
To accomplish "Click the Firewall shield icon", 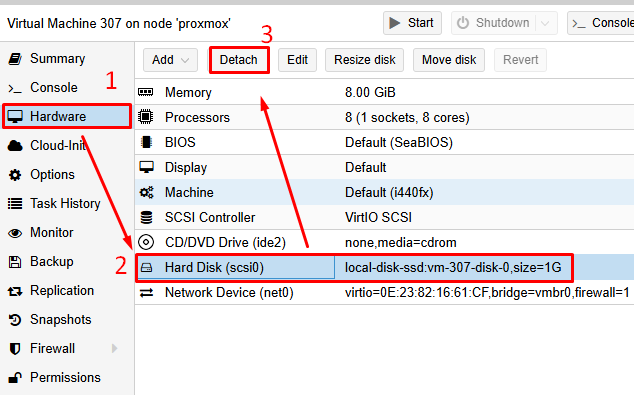I will click(15, 349).
